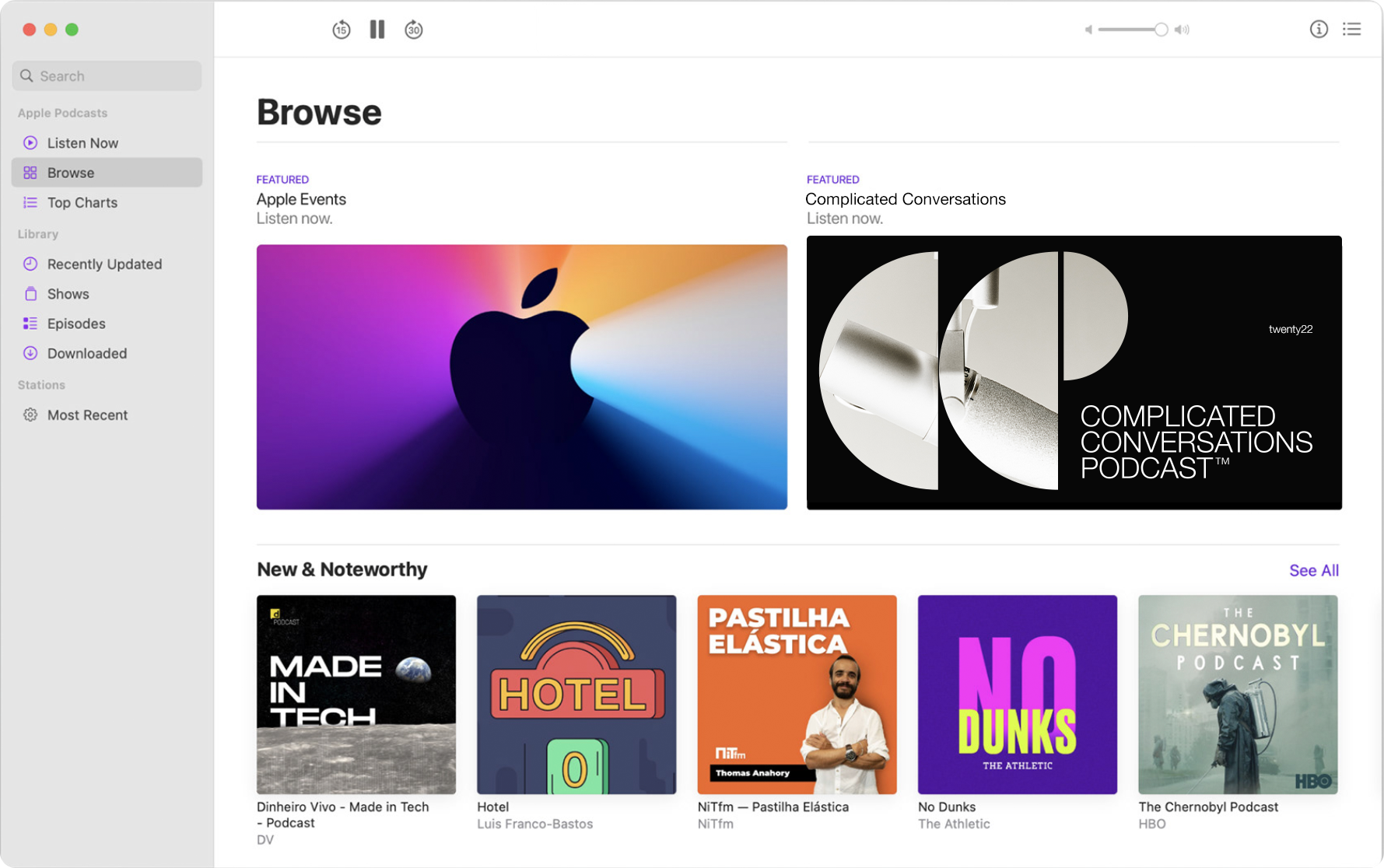This screenshot has width=1384, height=868.
Task: Open the Hotel podcast artwork
Action: (576, 695)
